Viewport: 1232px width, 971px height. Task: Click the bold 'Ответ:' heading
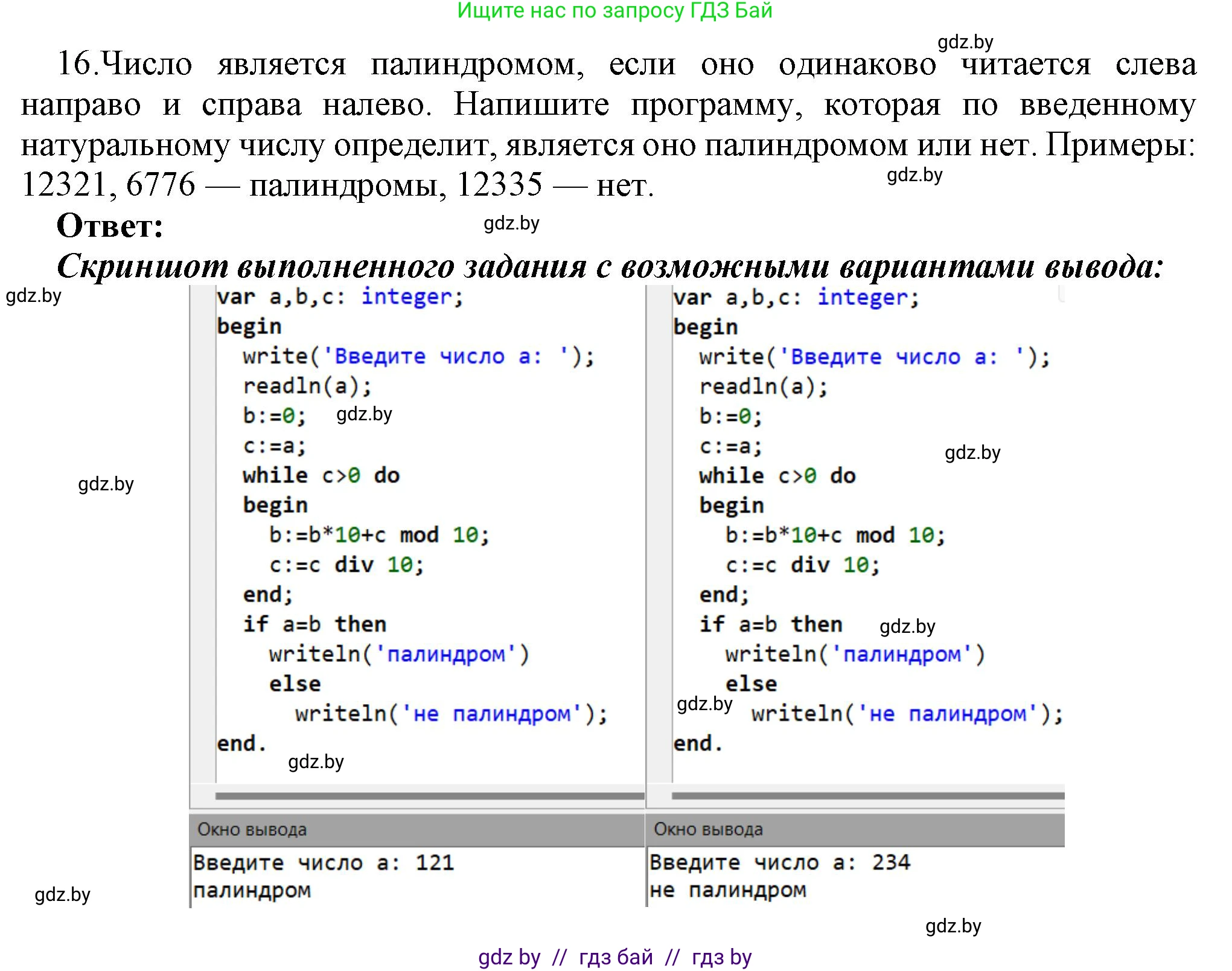coord(110,226)
